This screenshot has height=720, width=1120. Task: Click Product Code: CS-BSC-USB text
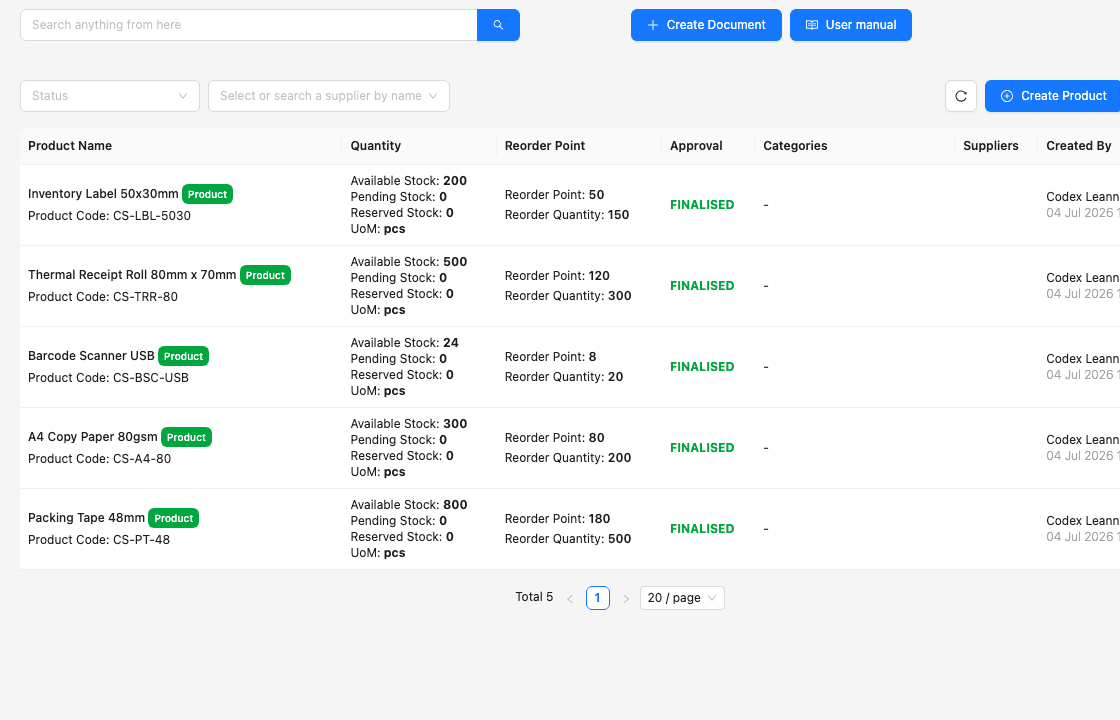pos(109,378)
